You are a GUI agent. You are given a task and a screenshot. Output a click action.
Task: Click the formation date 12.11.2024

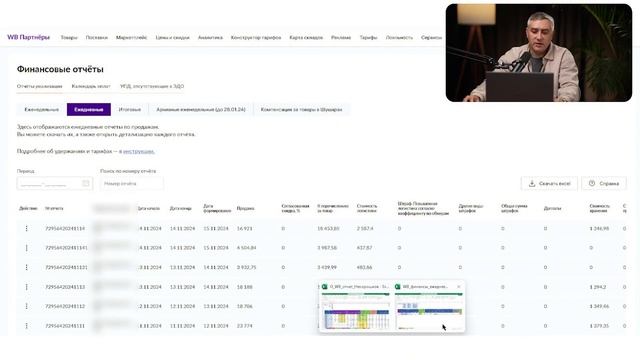click(216, 326)
